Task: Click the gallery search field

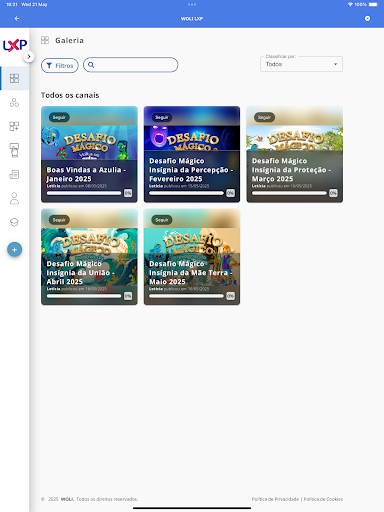Action: point(130,65)
